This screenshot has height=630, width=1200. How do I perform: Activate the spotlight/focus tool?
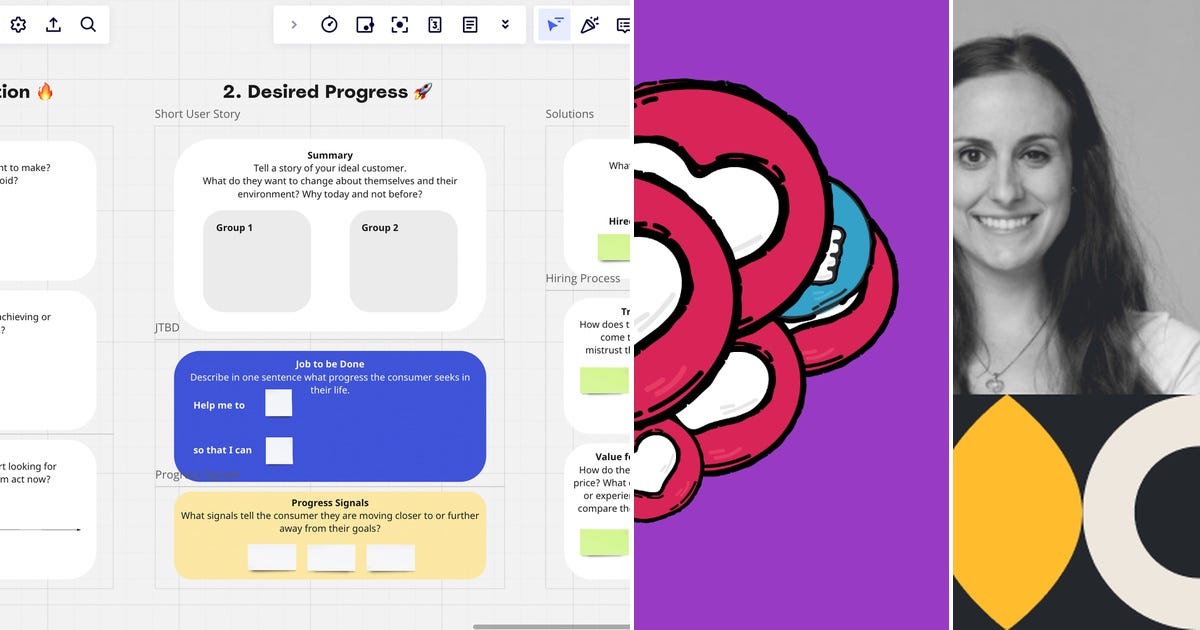(x=400, y=24)
